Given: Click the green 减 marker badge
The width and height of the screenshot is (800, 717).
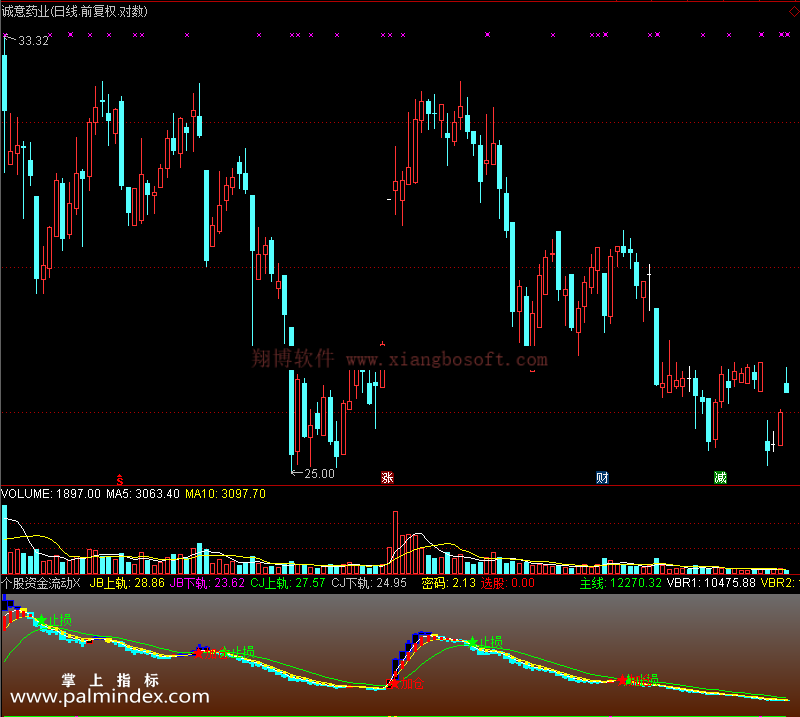Looking at the screenshot, I should (720, 478).
